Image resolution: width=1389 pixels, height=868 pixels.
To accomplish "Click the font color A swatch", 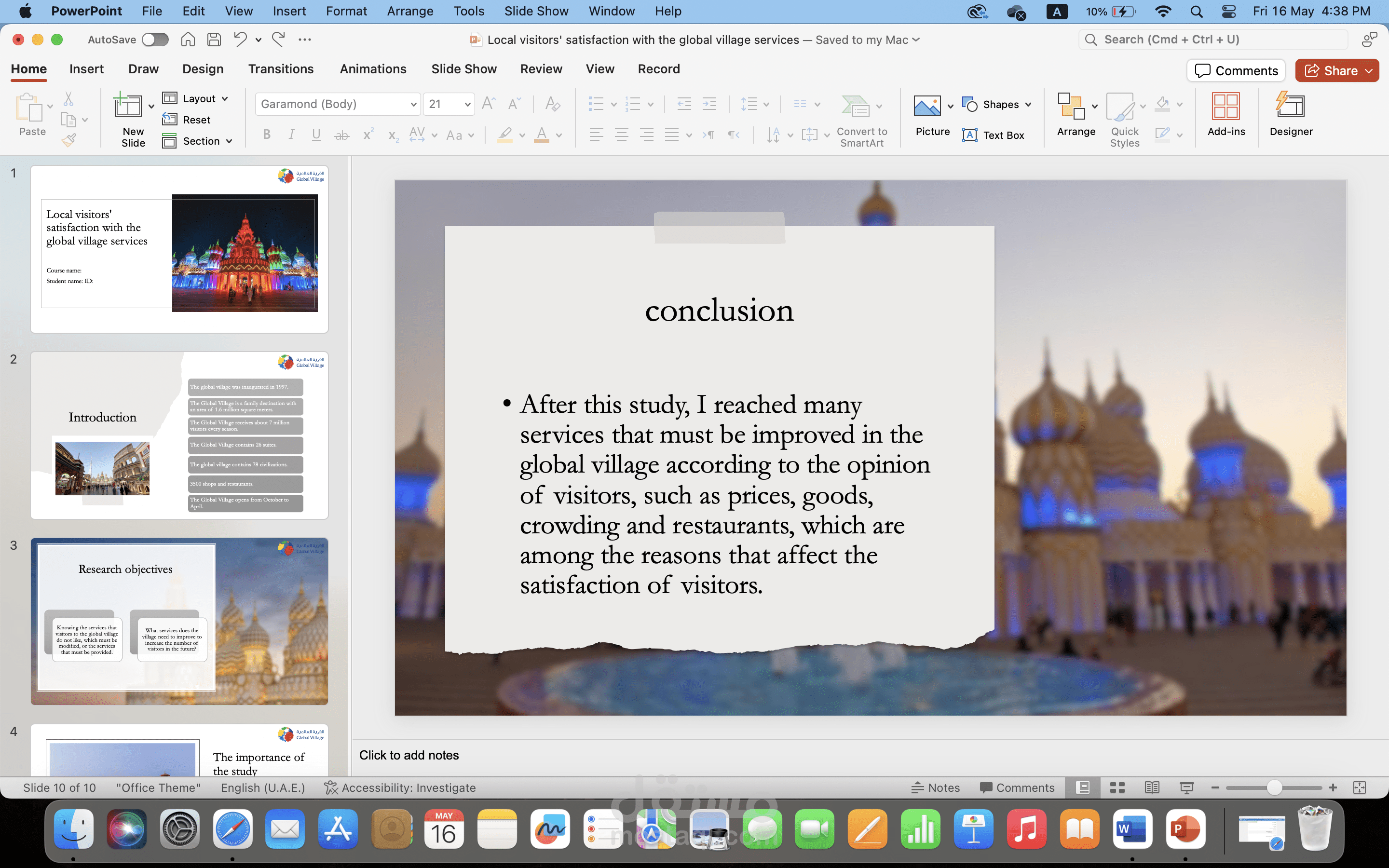I will click(541, 136).
